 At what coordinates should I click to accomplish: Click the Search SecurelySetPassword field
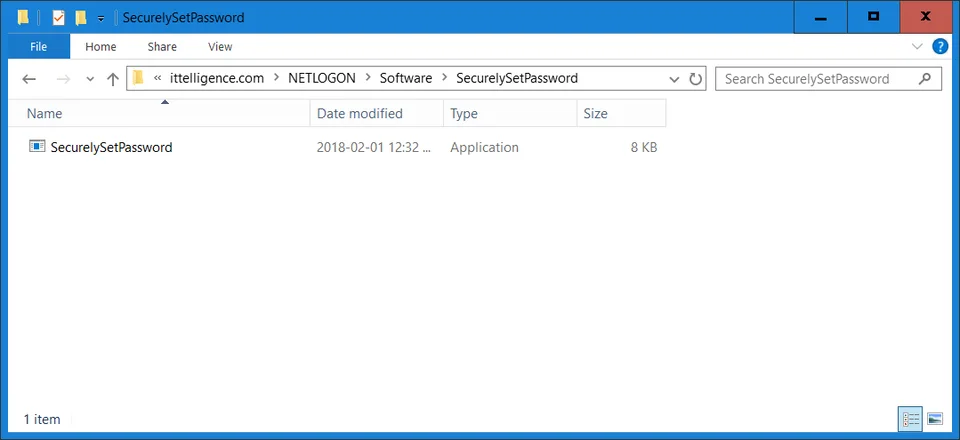tap(828, 79)
